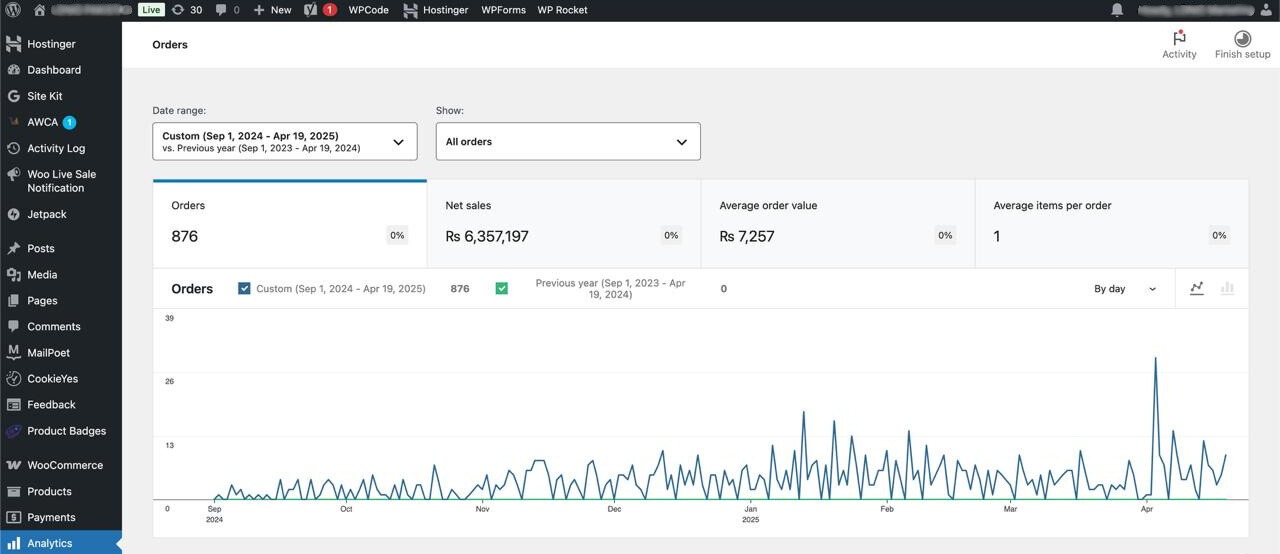Screen dimensions: 1280x554
Task: Select the Average order value tab
Action: (838, 224)
